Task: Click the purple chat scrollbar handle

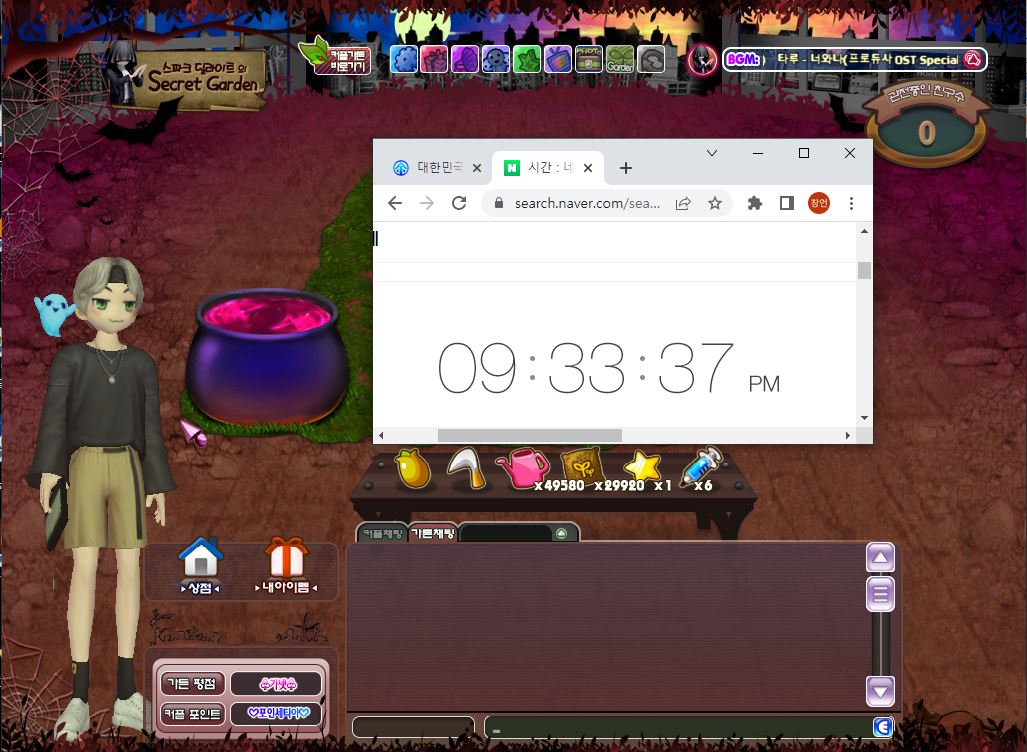Action: [x=880, y=593]
